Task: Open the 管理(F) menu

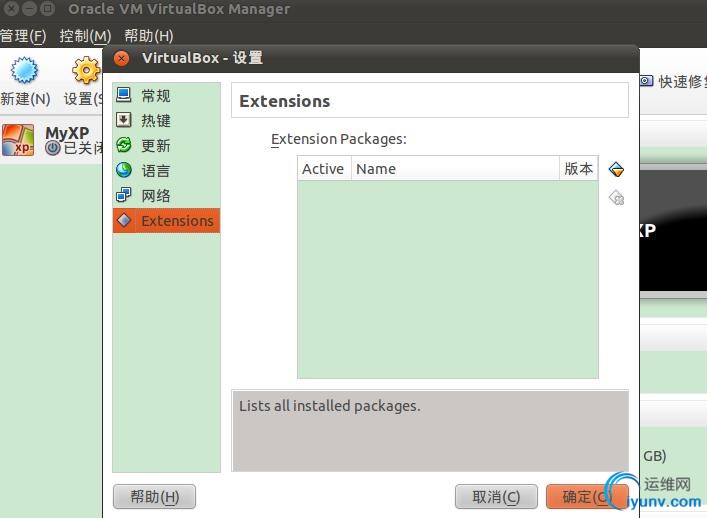Action: point(23,36)
